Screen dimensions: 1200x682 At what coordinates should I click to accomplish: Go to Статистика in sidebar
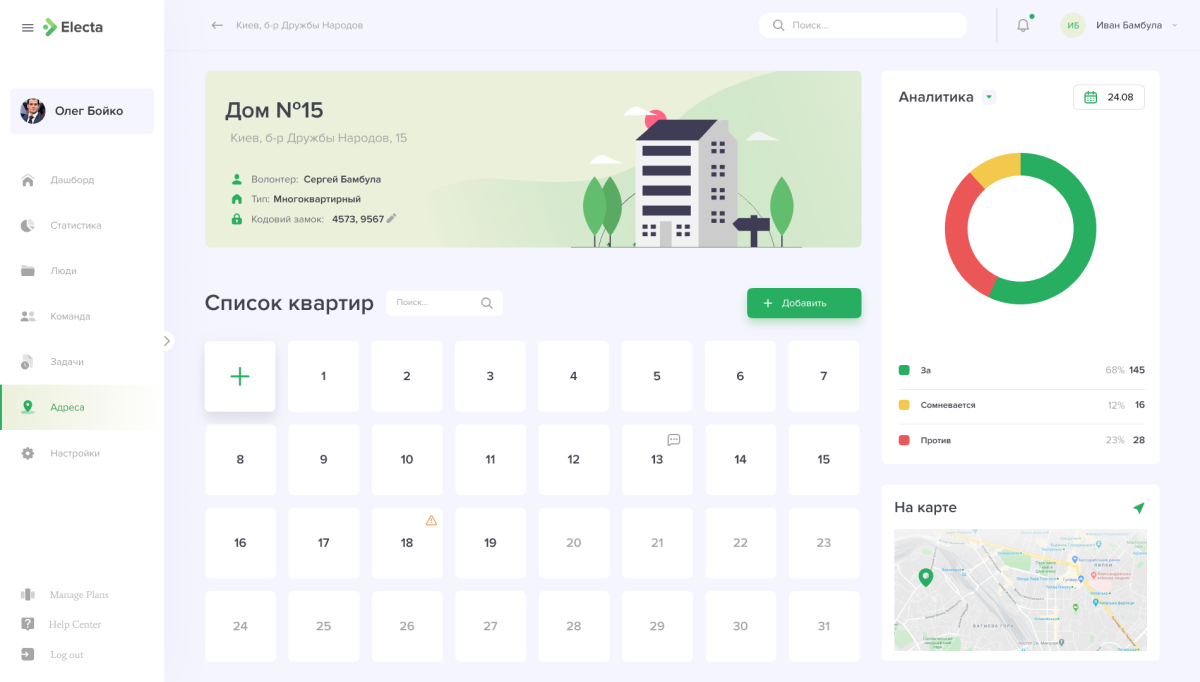click(75, 225)
